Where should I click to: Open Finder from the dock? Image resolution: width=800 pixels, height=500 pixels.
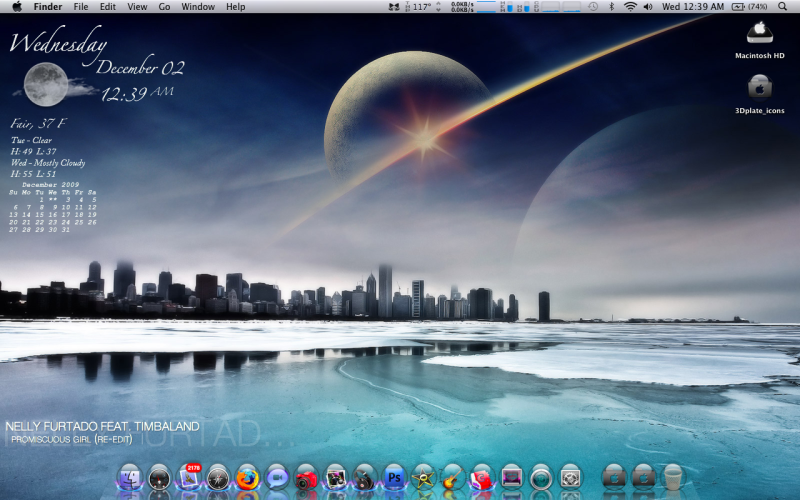click(130, 479)
